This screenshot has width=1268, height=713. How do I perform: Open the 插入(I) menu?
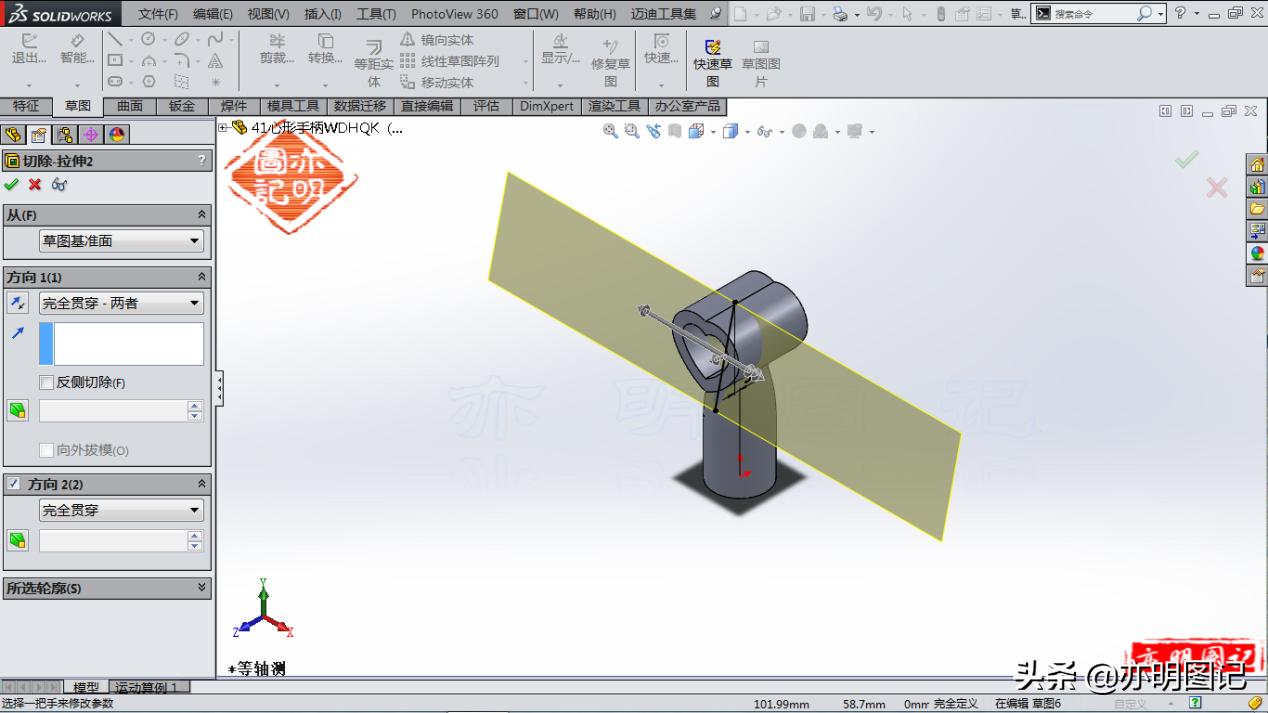tap(321, 13)
